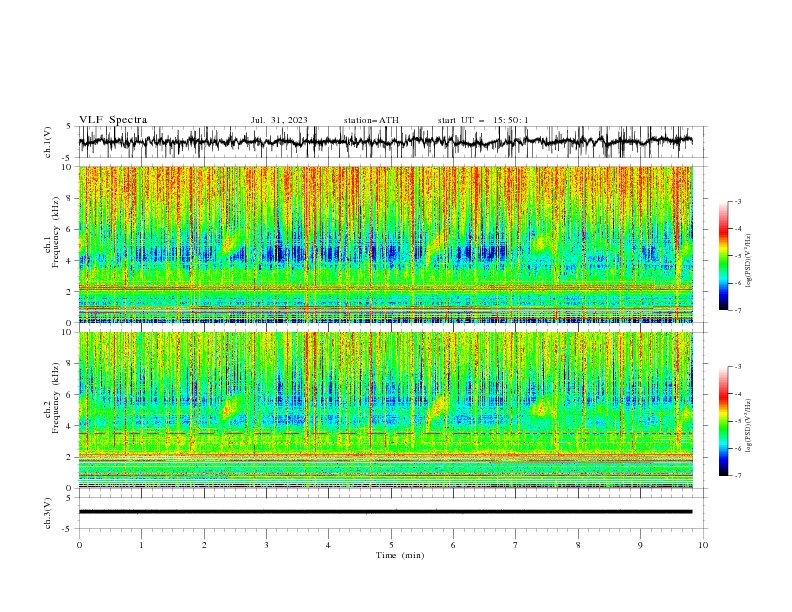Image resolution: width=792 pixels, height=612 pixels.
Task: Click the "-3" label on ch.1 colorbar
Action: (x=737, y=201)
